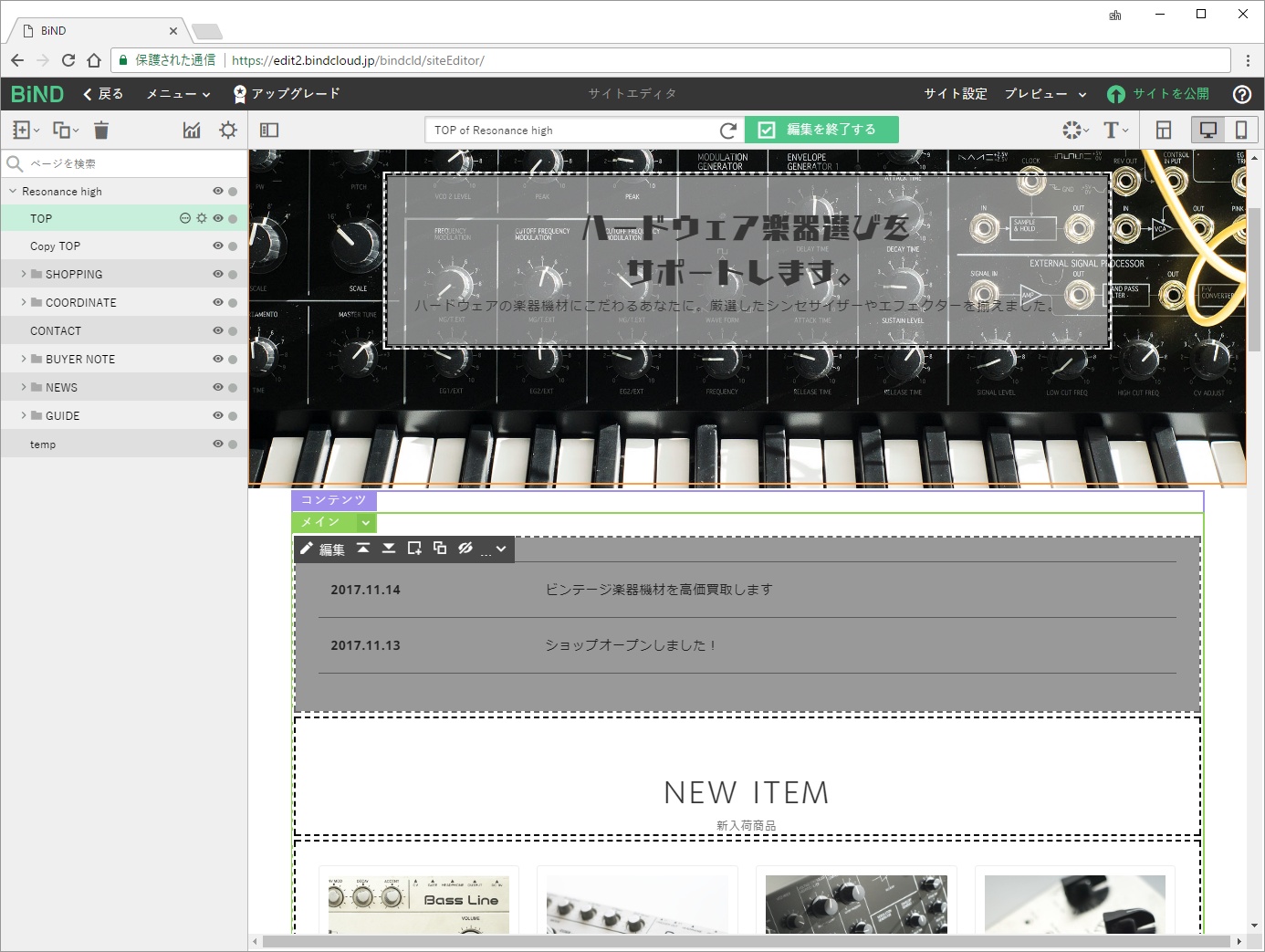
Task: Open site analytics via the chart icon
Action: tap(191, 130)
